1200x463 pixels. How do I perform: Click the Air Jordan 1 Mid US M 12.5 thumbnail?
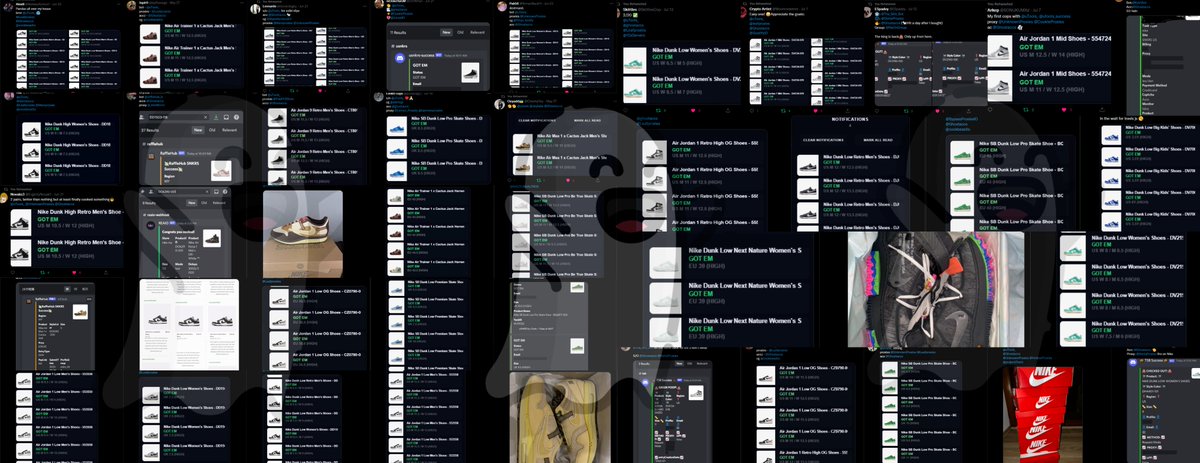[999, 49]
